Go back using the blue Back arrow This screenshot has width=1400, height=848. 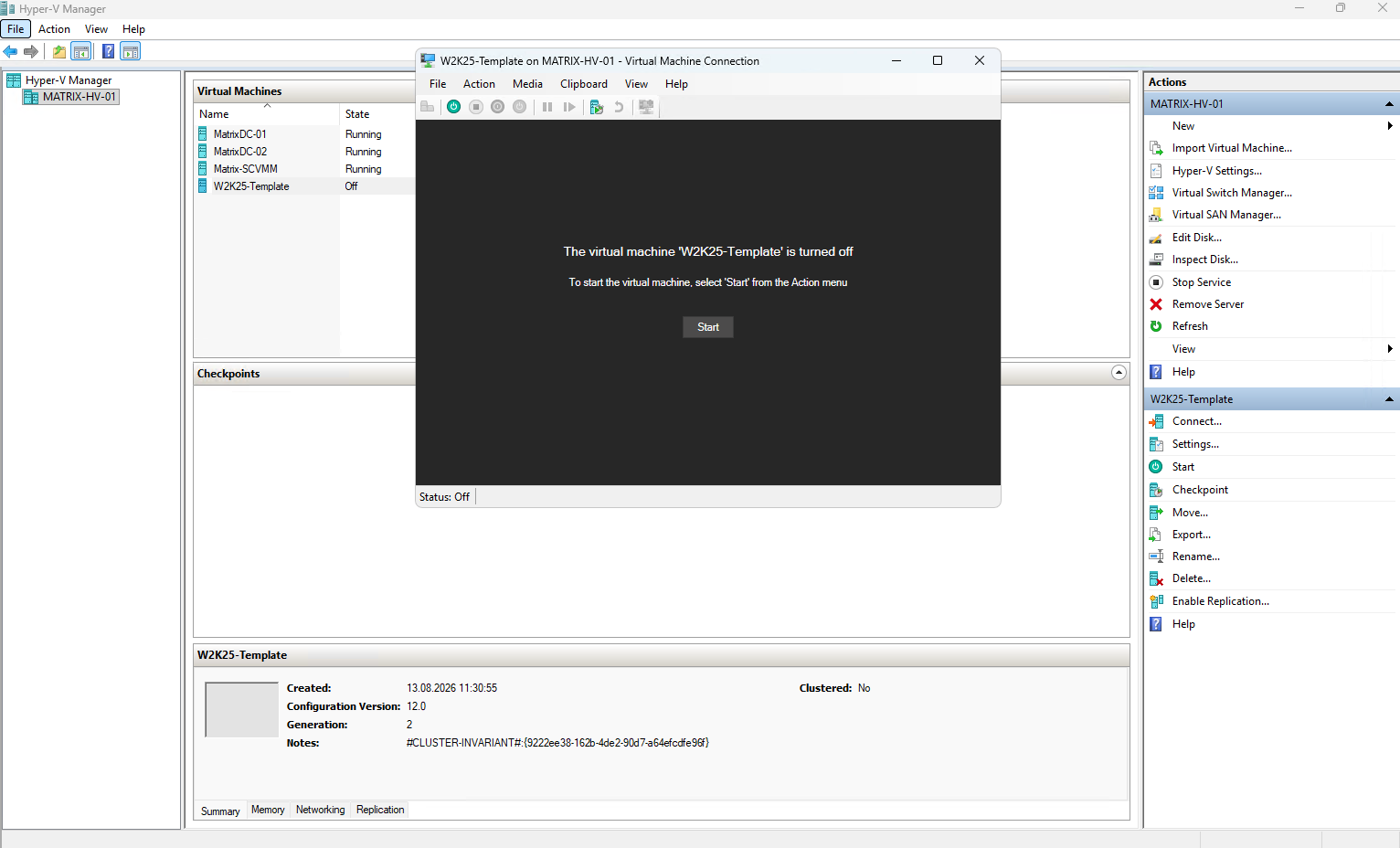(11, 52)
